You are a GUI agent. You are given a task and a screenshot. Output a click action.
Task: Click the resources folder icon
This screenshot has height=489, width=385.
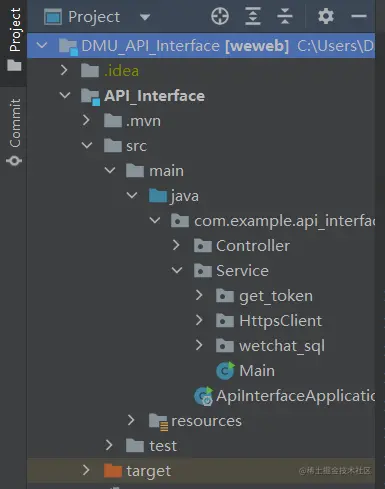[158, 421]
